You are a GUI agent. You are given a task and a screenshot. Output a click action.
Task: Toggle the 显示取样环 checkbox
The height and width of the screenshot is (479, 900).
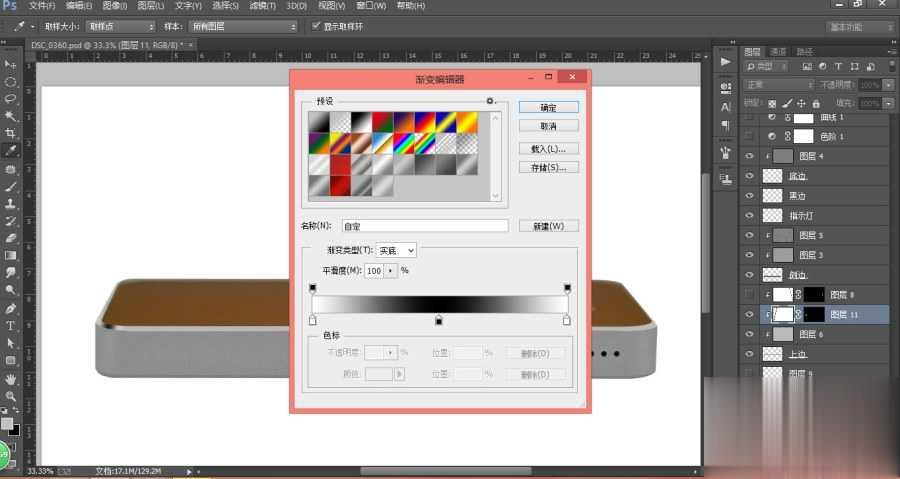317,26
